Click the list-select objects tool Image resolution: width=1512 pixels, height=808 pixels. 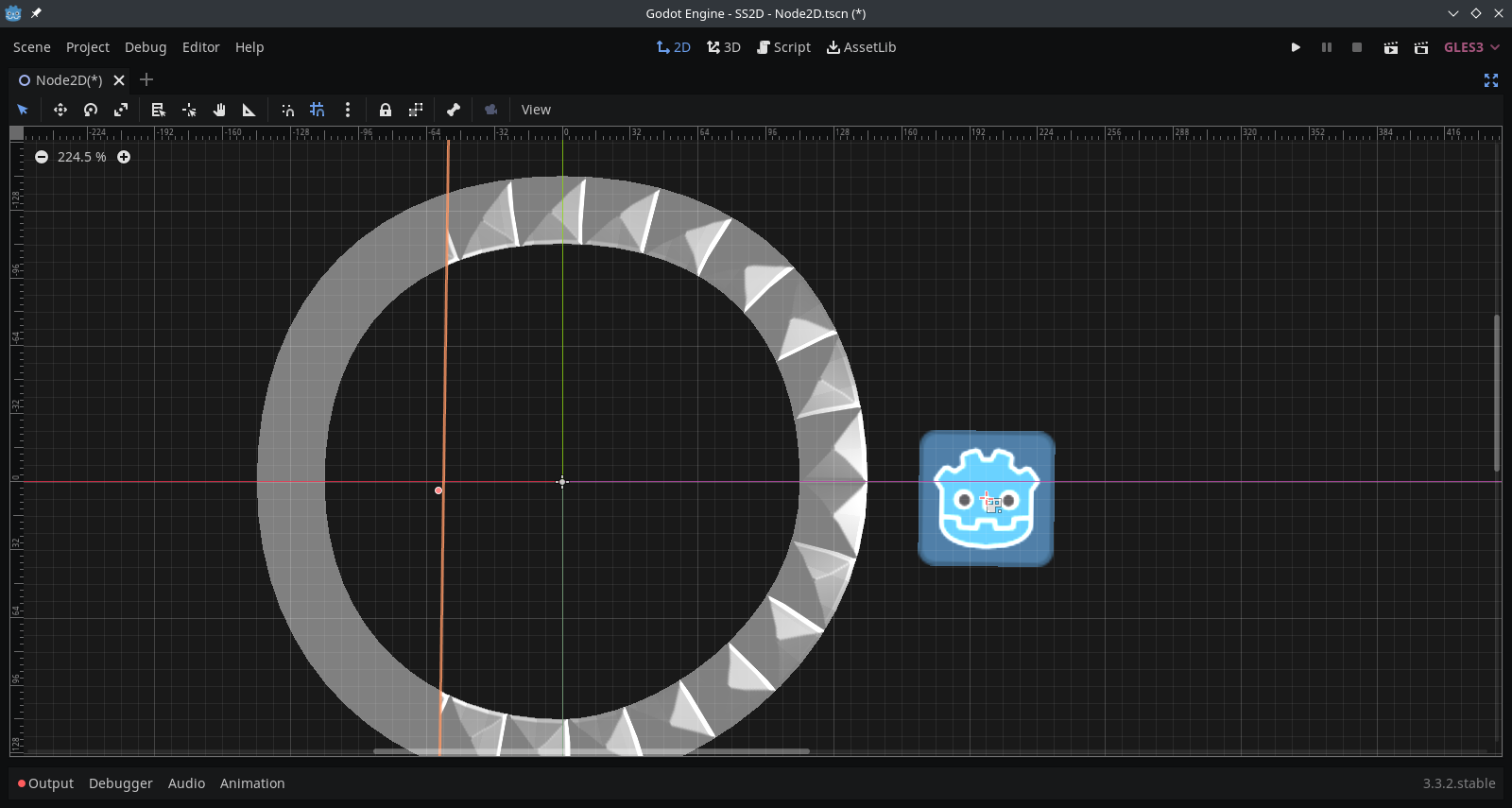[x=159, y=110]
